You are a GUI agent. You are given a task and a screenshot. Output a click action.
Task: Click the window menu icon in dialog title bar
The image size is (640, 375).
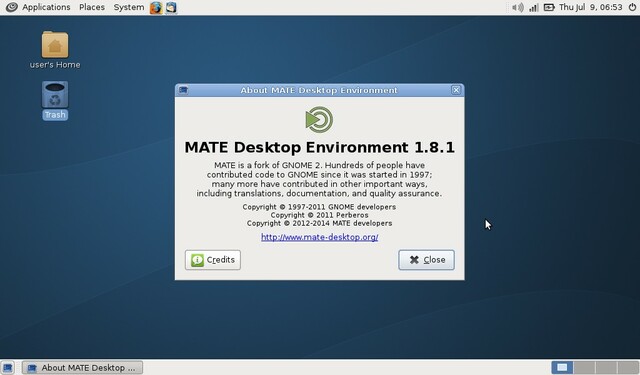tap(183, 90)
